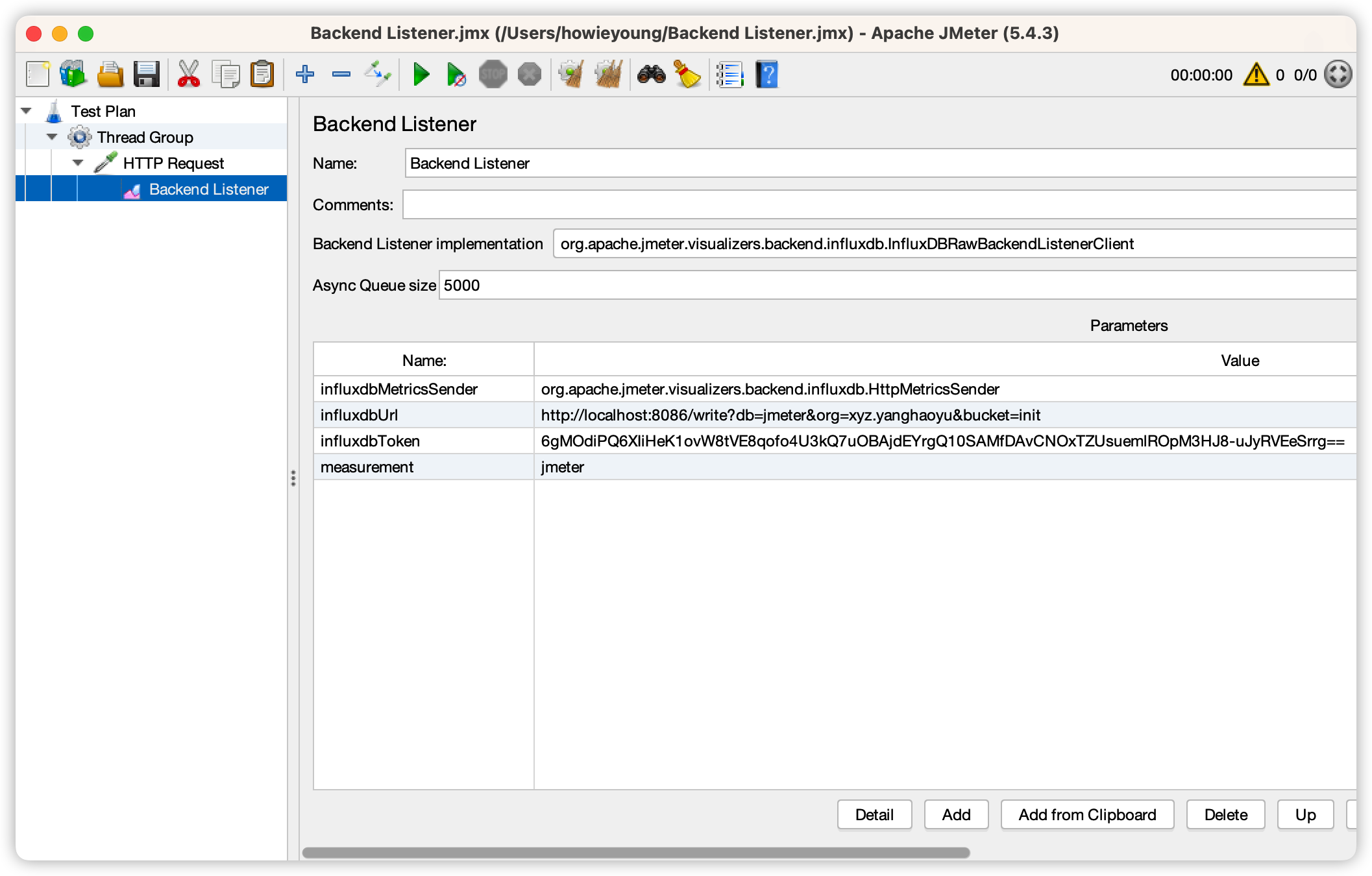Start test without pauses
The height and width of the screenshot is (876, 1372).
point(456,74)
